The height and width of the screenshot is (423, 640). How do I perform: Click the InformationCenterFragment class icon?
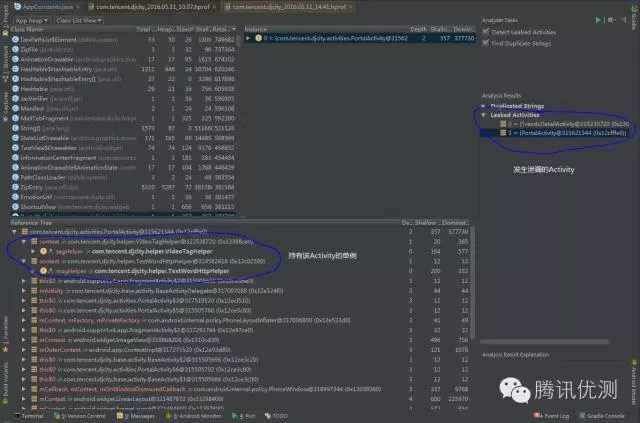[x=16, y=158]
